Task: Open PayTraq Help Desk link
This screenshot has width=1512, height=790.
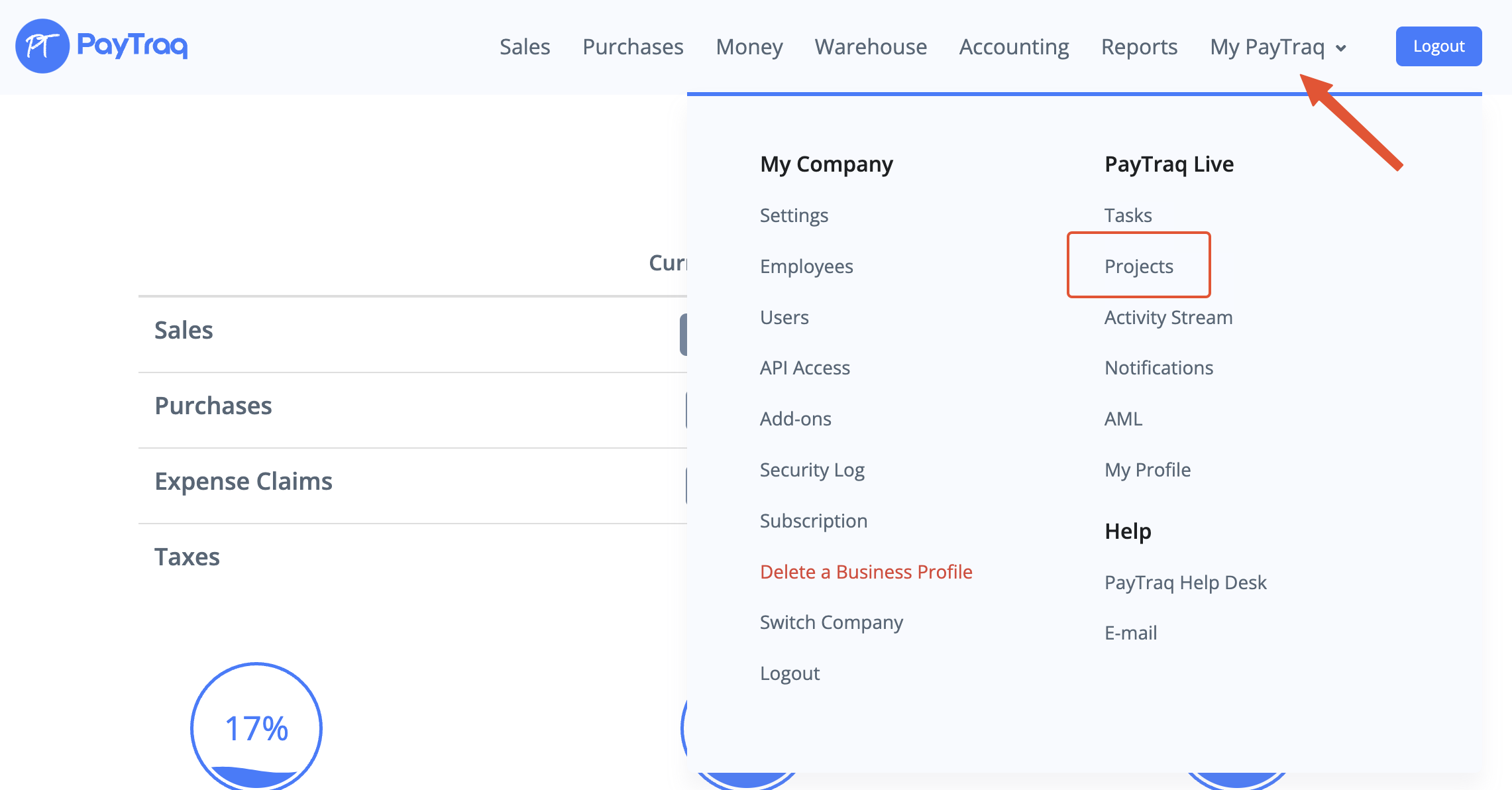Action: tap(1185, 583)
